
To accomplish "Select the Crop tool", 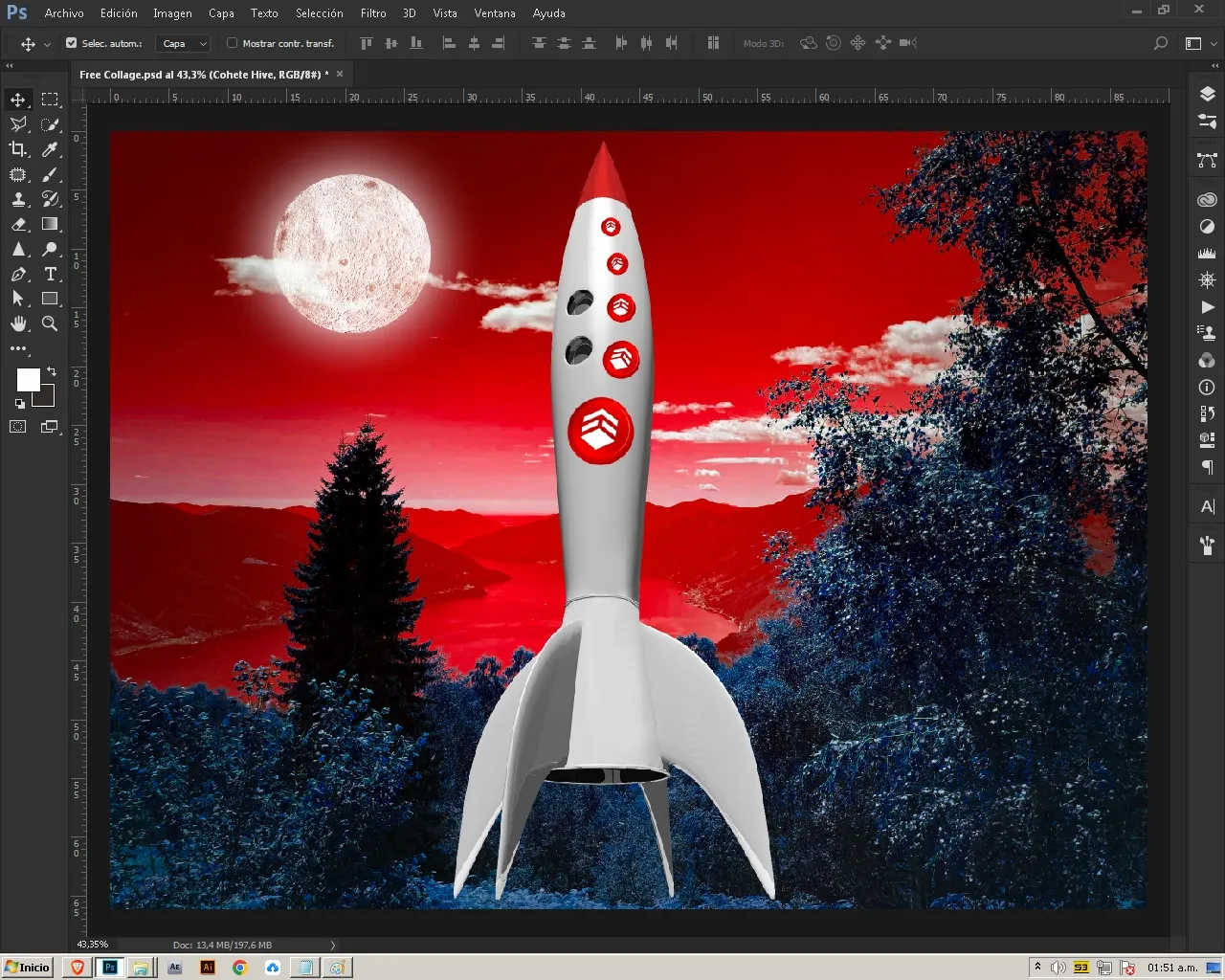I will click(18, 149).
